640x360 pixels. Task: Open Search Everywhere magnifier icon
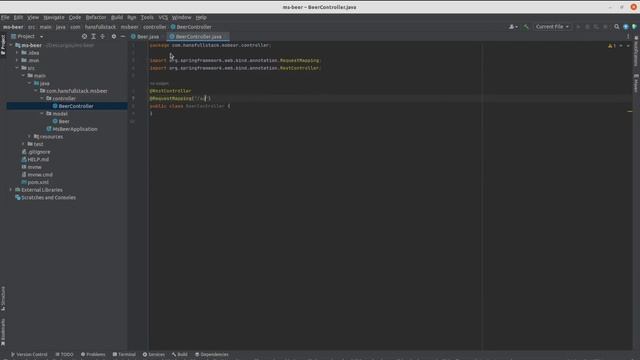click(x=617, y=27)
